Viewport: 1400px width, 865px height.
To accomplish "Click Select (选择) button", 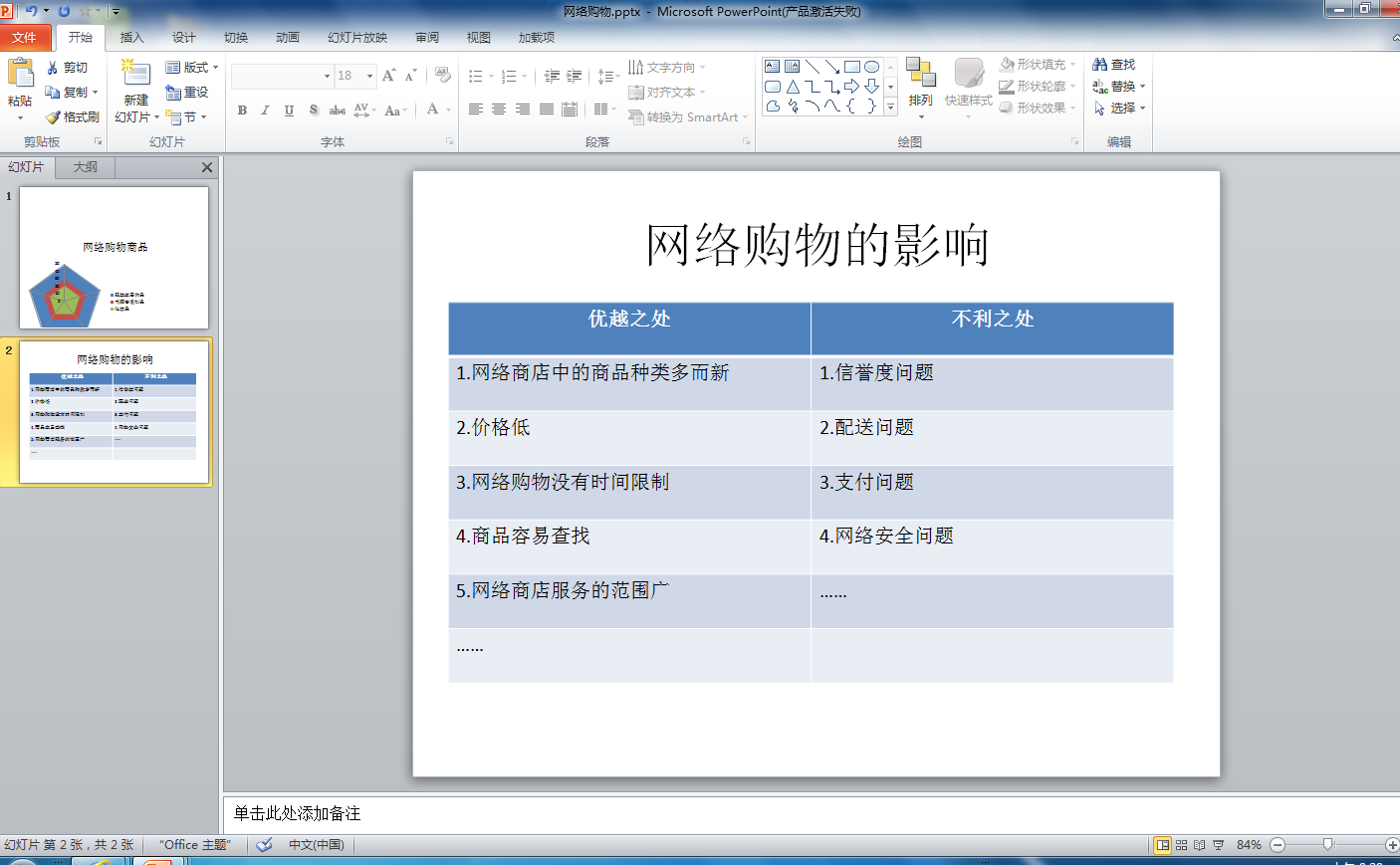I will 1118,108.
